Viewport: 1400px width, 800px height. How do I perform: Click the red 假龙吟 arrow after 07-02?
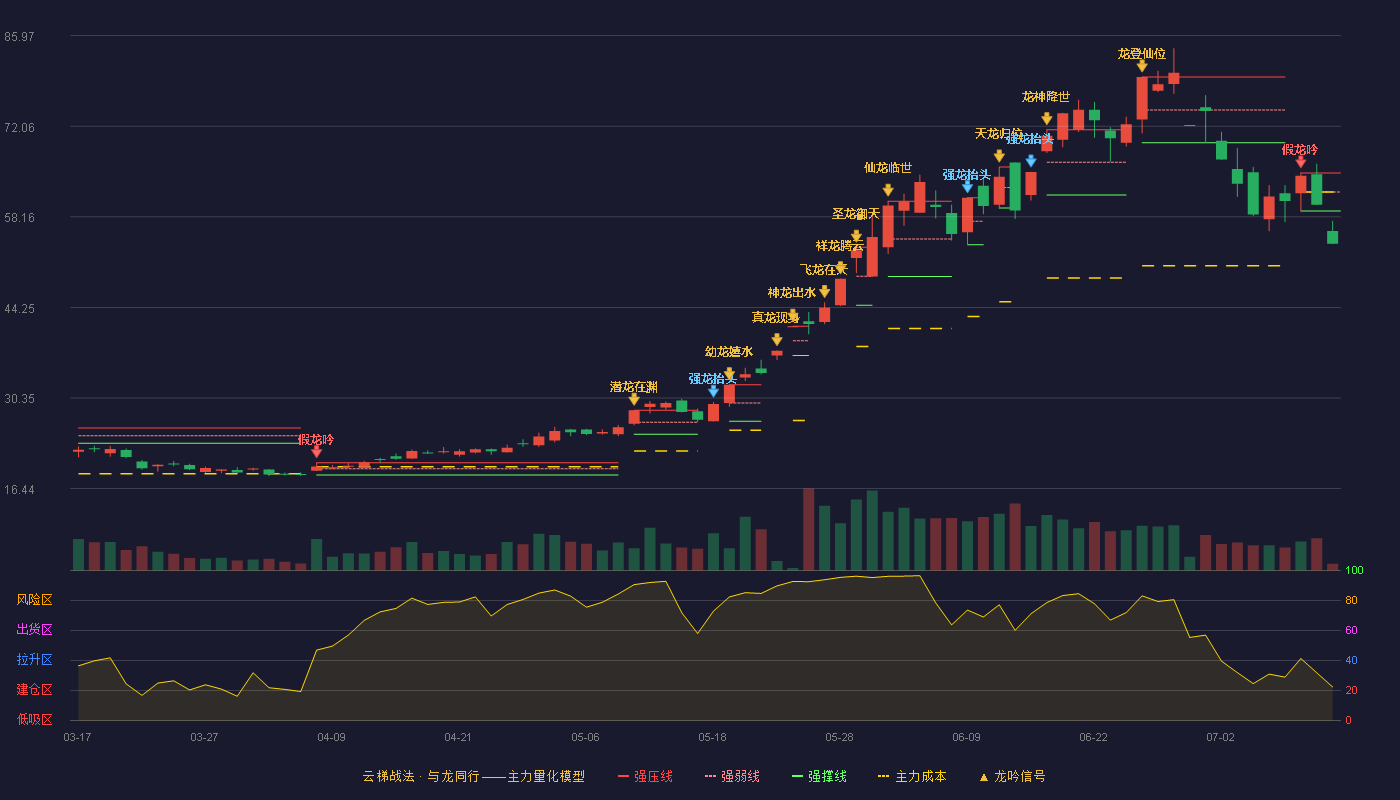click(1301, 162)
